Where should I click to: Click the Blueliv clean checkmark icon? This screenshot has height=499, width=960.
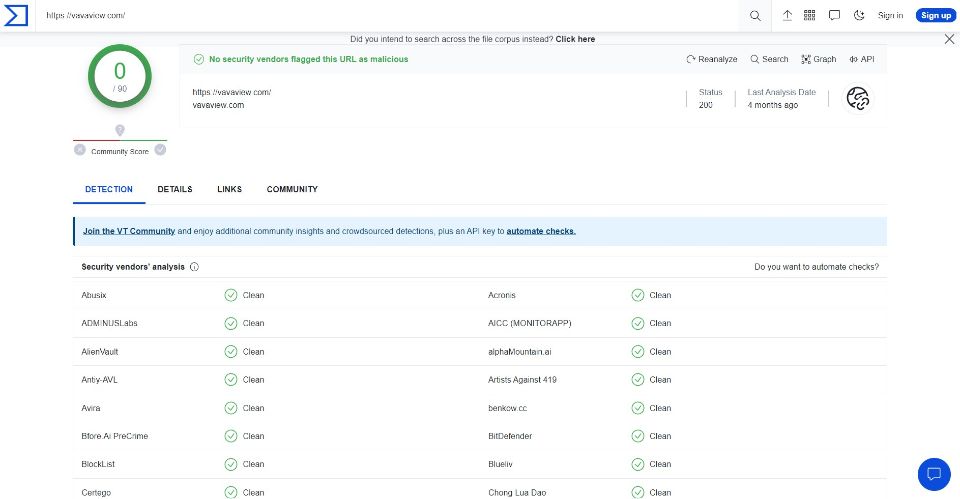(x=638, y=464)
